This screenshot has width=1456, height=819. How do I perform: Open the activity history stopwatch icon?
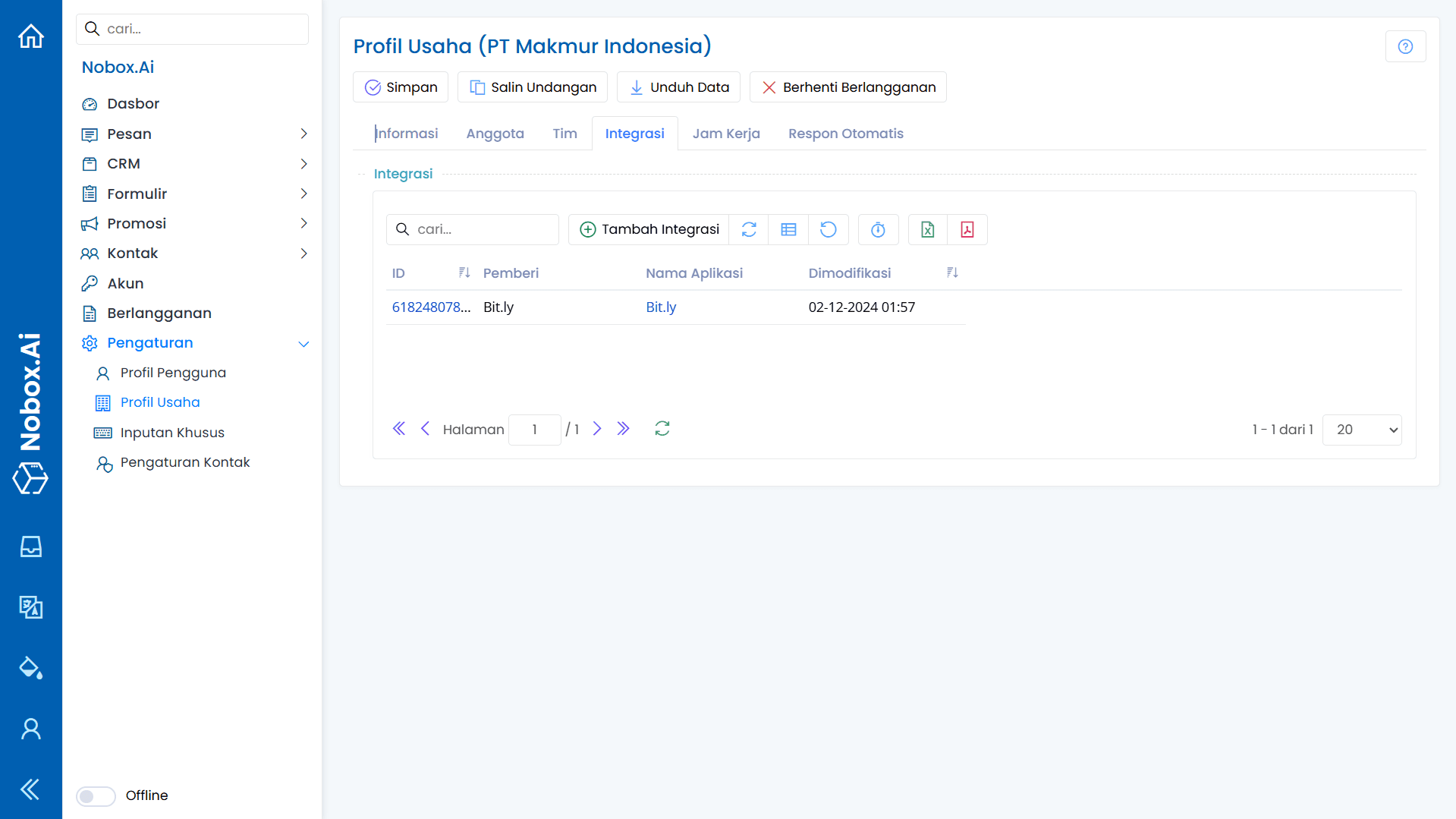click(x=878, y=229)
